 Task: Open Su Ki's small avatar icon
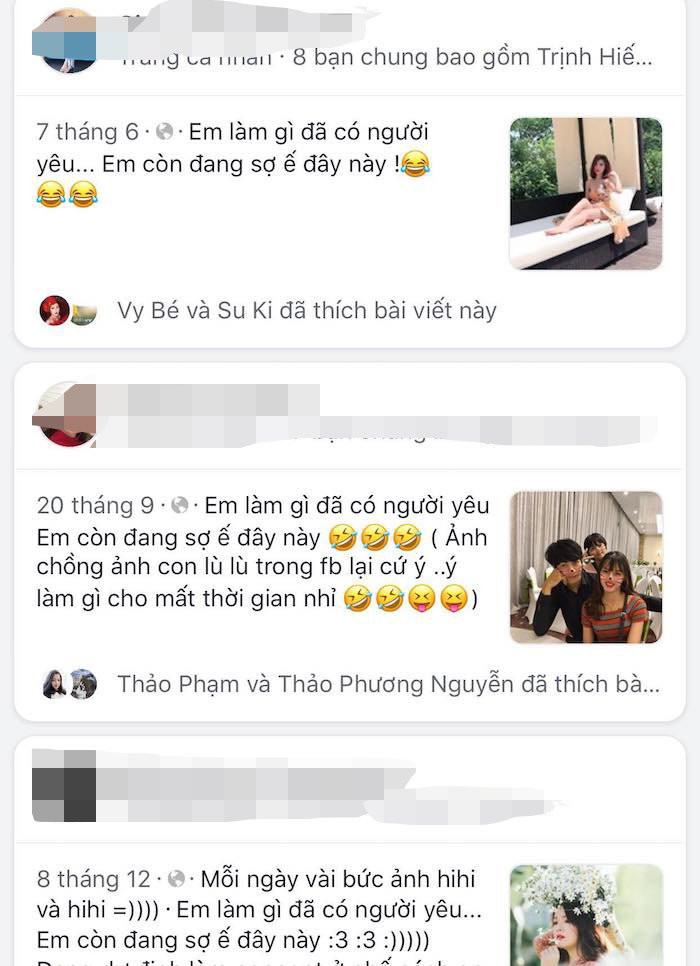(84, 314)
